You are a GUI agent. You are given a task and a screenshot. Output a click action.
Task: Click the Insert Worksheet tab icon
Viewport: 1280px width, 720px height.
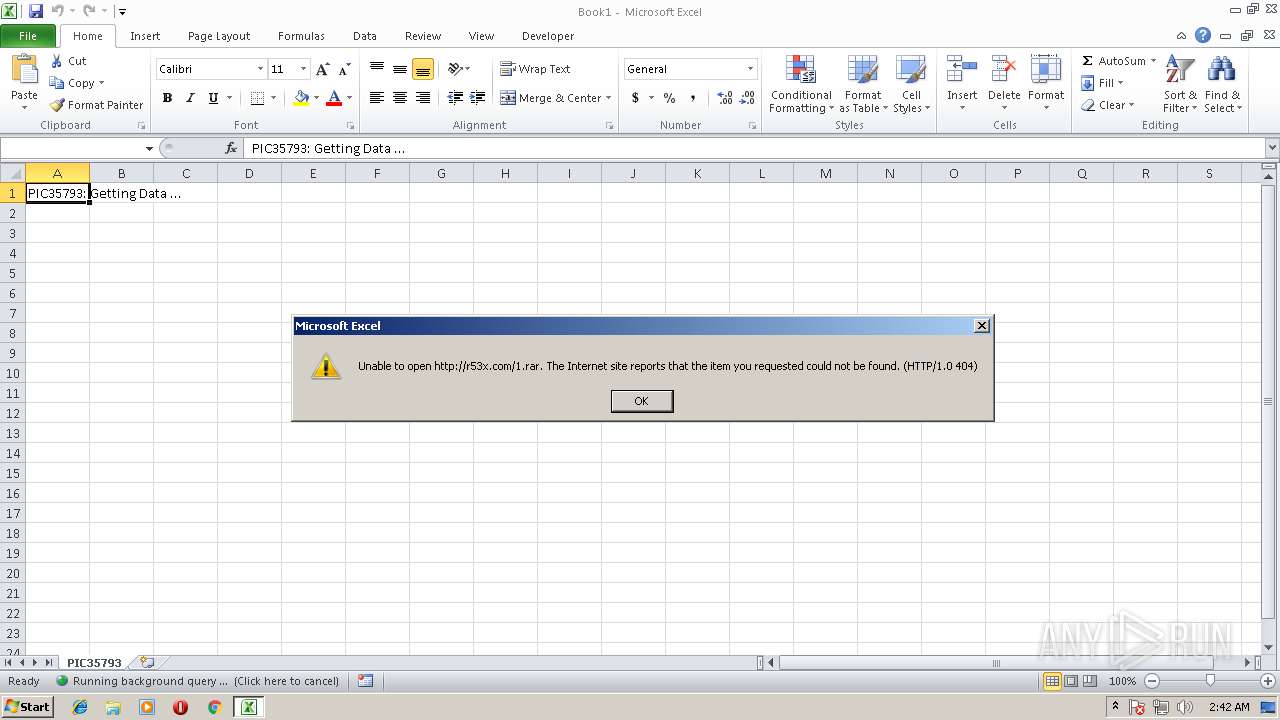(147, 662)
